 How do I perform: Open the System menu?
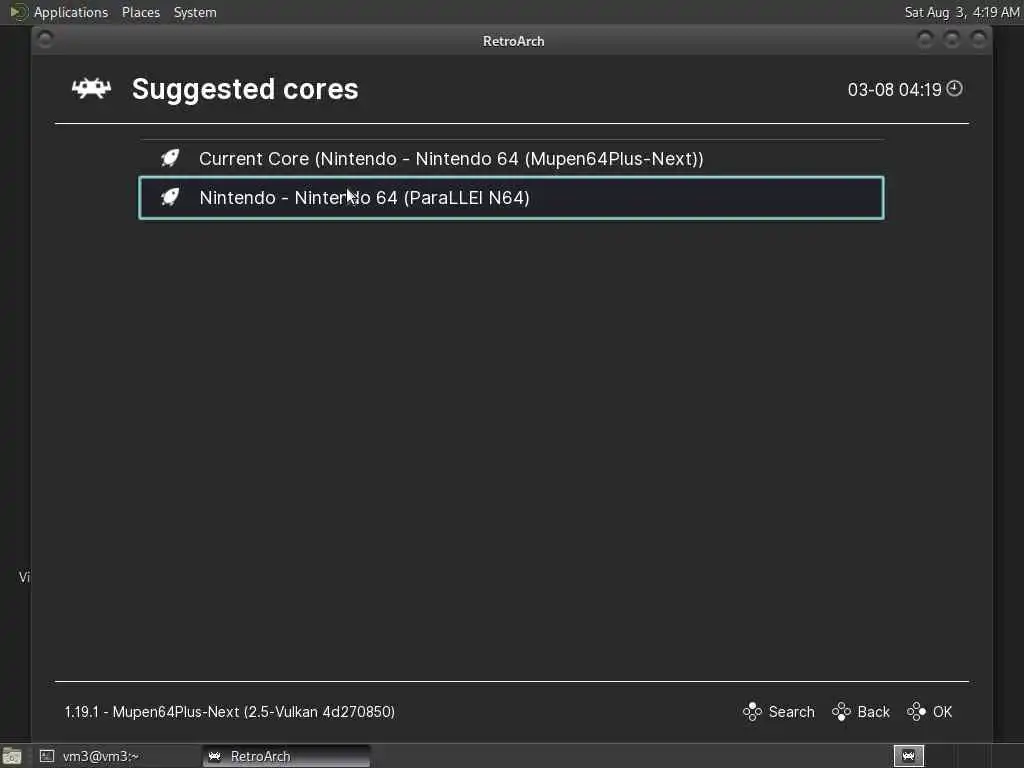(195, 12)
